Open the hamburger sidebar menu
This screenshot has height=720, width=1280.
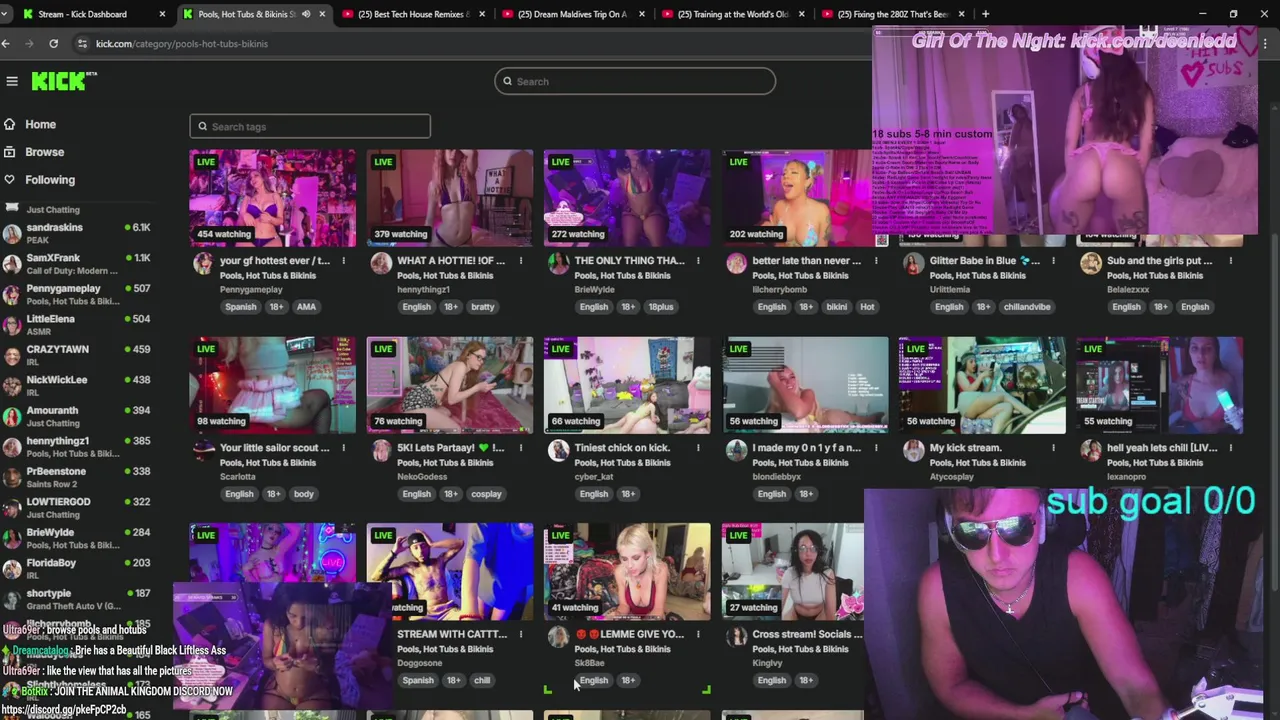(x=12, y=81)
